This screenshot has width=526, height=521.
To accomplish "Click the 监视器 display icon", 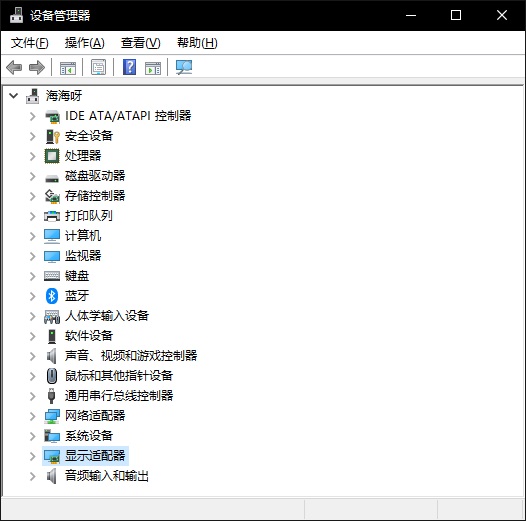I will coord(52,256).
